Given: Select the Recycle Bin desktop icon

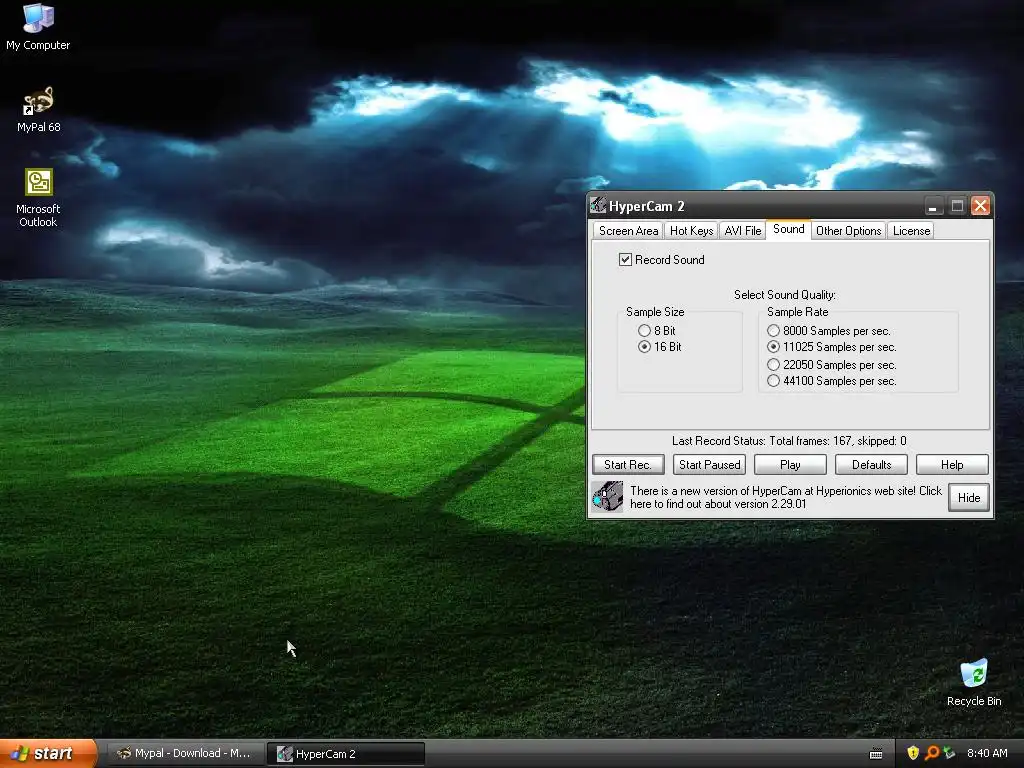Looking at the screenshot, I should (974, 683).
